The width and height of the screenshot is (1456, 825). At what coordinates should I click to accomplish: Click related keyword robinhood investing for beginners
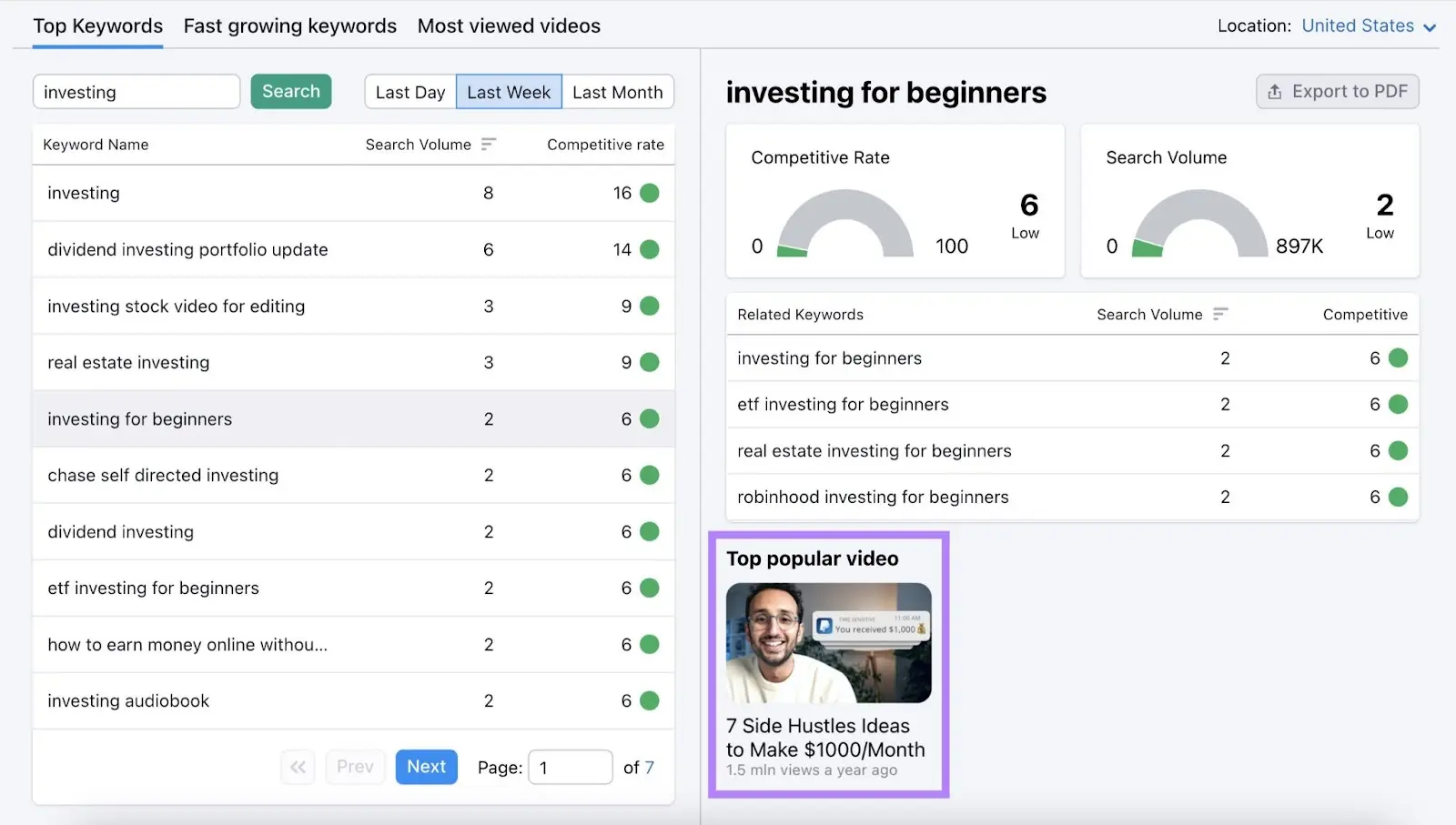(1072, 497)
